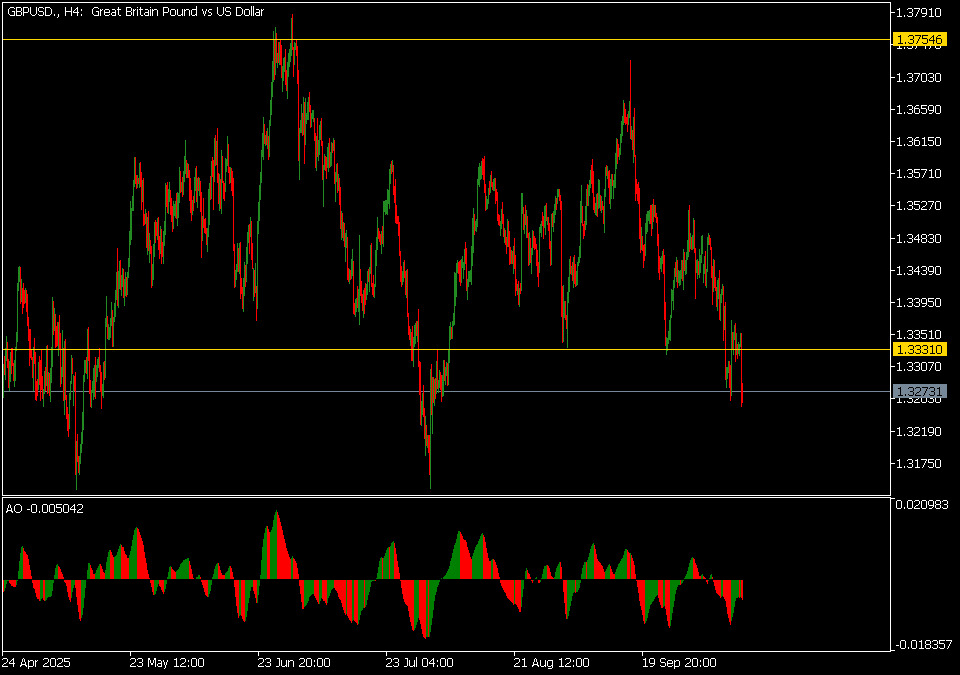The image size is (960, 675).
Task: Click the 19 Sep 20:00 time label
Action: click(677, 662)
